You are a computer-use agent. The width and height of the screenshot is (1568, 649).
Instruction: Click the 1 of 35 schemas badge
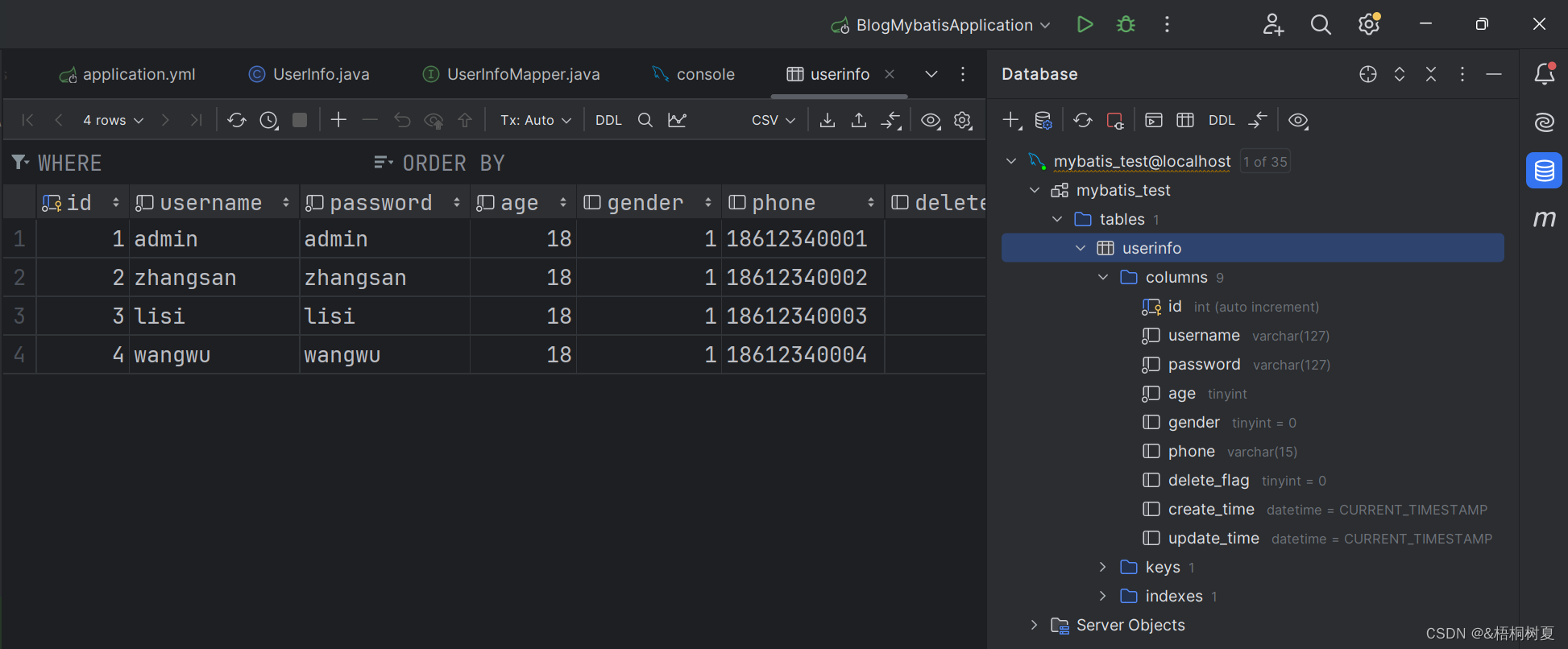(1265, 162)
